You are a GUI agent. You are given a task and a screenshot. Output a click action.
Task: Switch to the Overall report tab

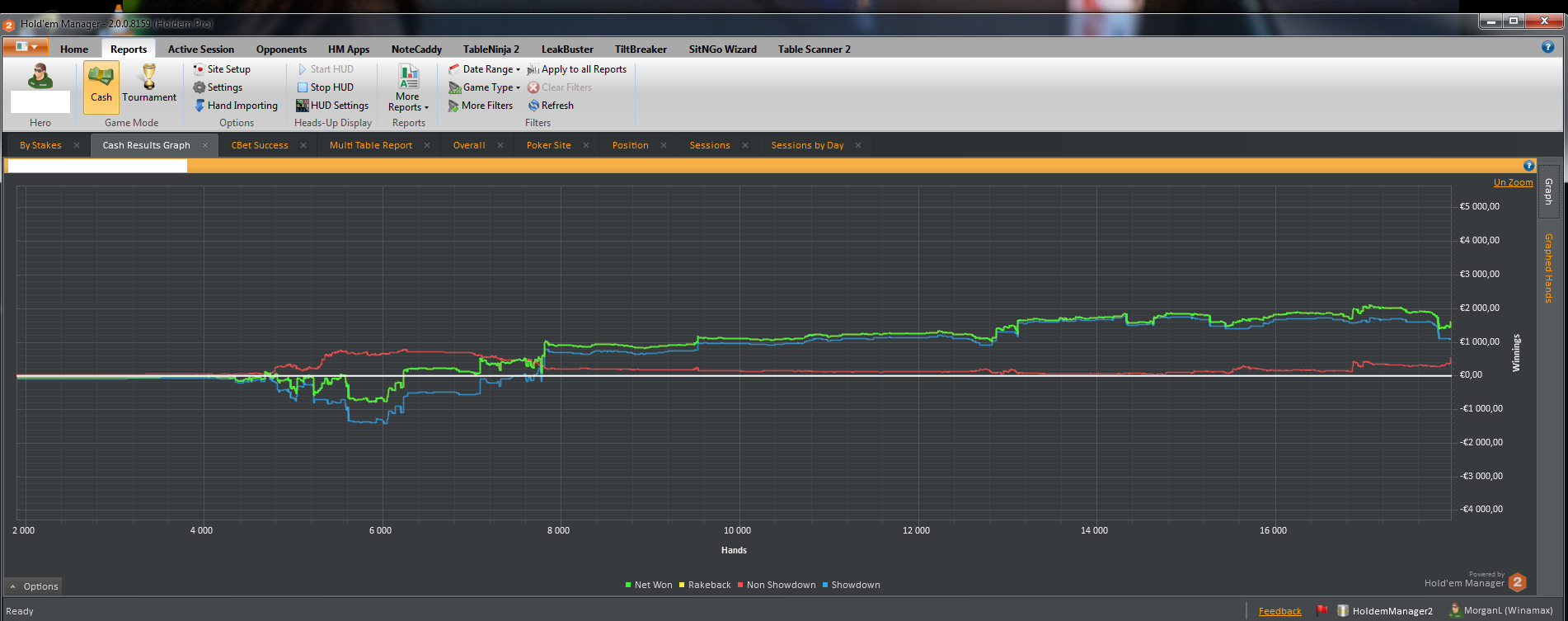coord(469,145)
